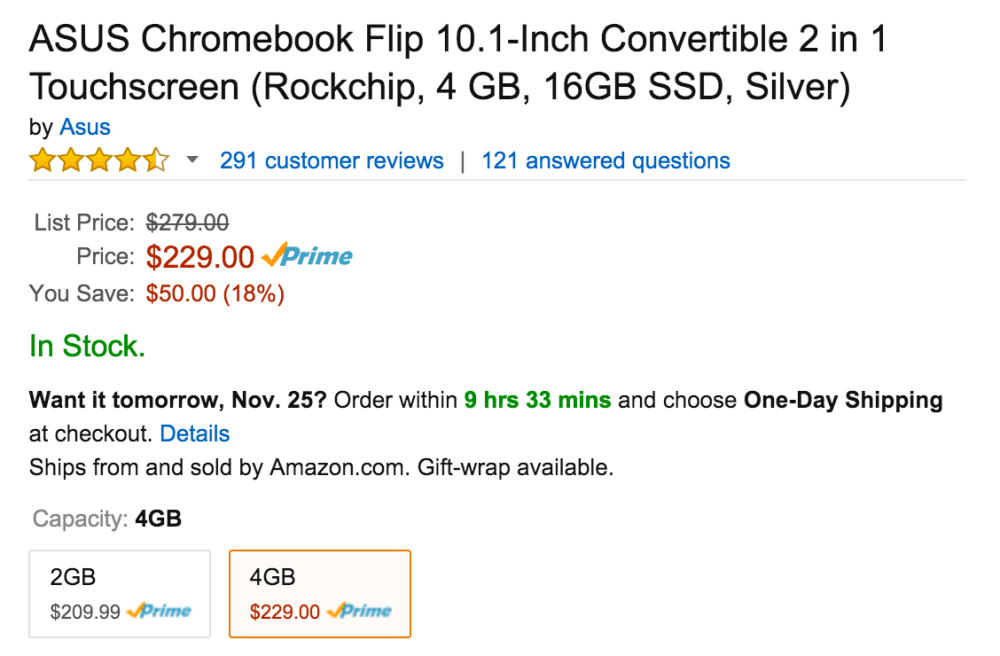
Task: Click the Prime badge in 4GB option
Action: point(359,611)
